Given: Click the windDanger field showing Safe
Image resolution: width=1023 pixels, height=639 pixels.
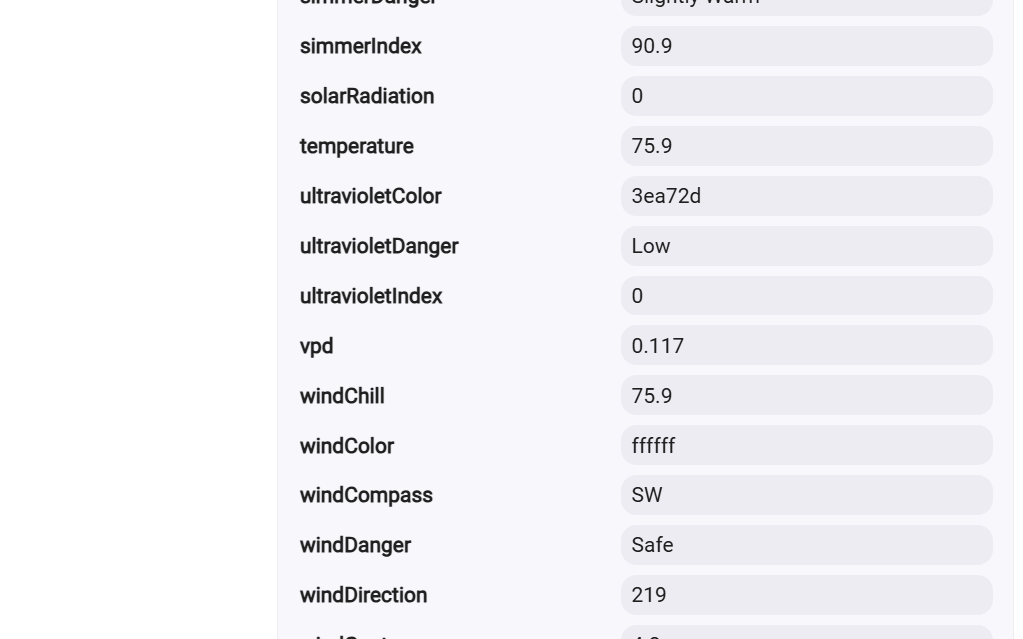Looking at the screenshot, I should pyautogui.click(x=806, y=545).
